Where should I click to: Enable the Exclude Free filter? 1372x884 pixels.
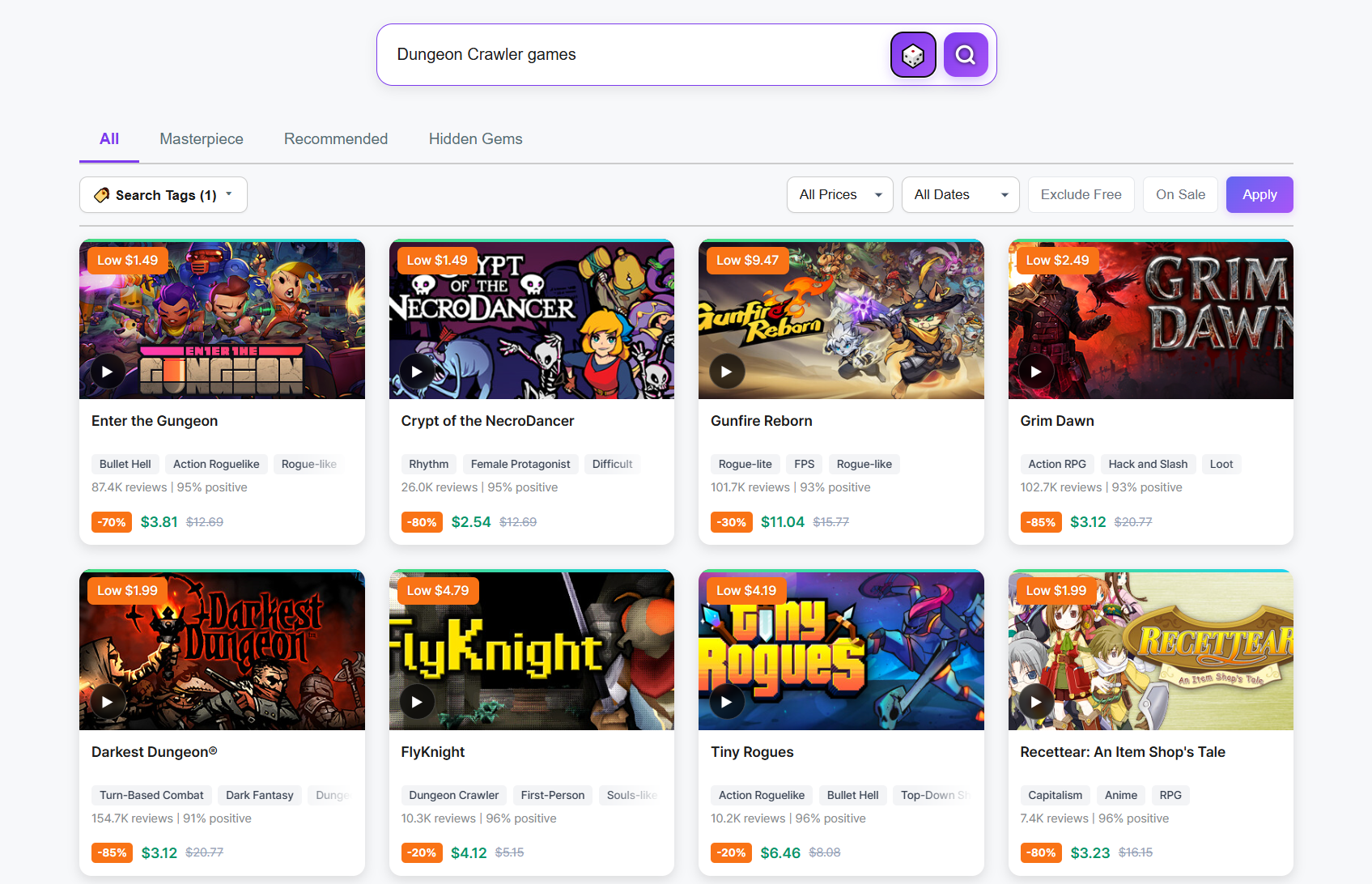coord(1081,194)
